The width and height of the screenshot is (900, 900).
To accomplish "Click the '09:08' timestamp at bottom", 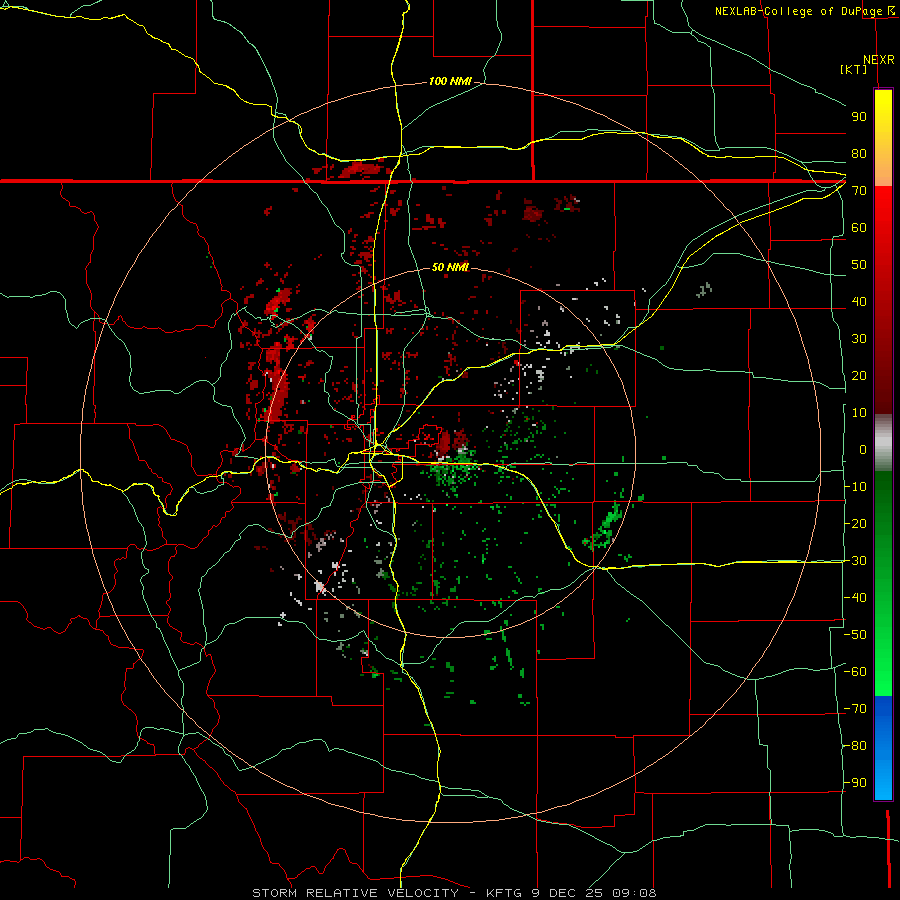I will click(x=634, y=893).
